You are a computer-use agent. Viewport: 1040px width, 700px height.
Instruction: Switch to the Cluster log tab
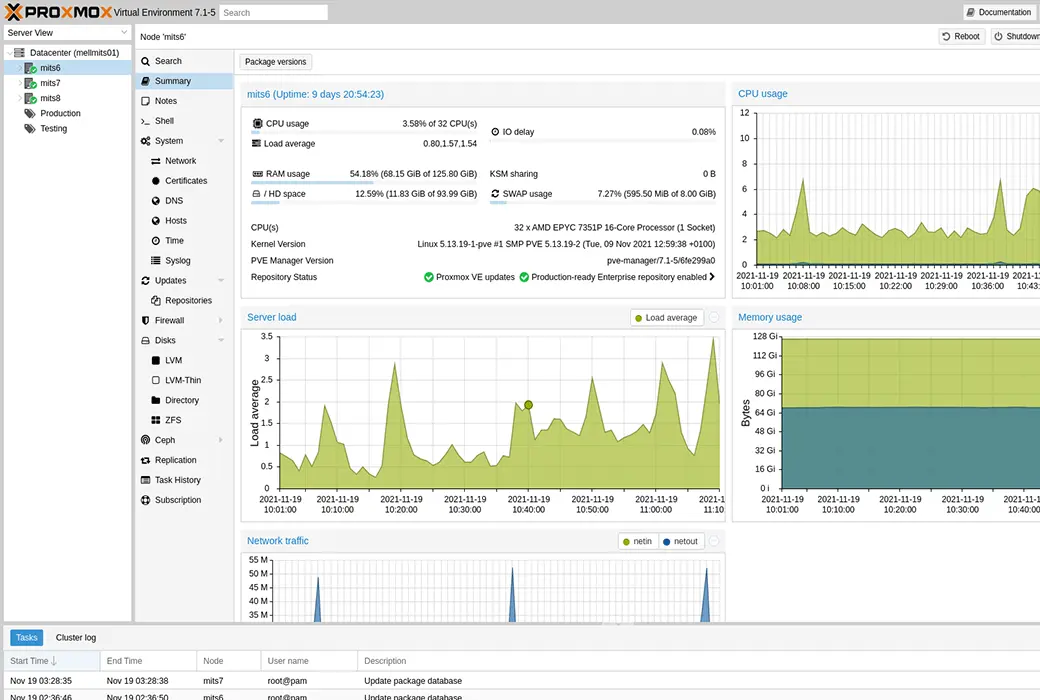76,638
